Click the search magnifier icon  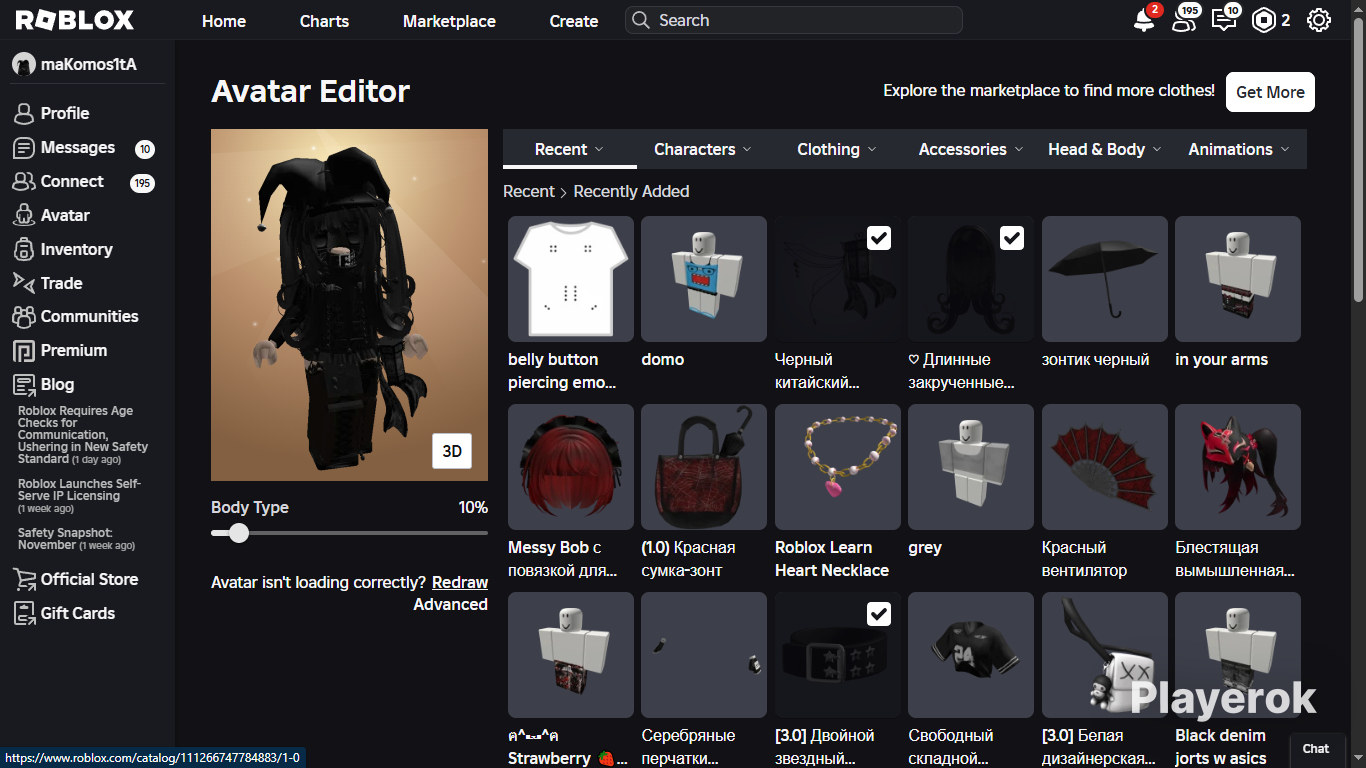pyautogui.click(x=641, y=20)
